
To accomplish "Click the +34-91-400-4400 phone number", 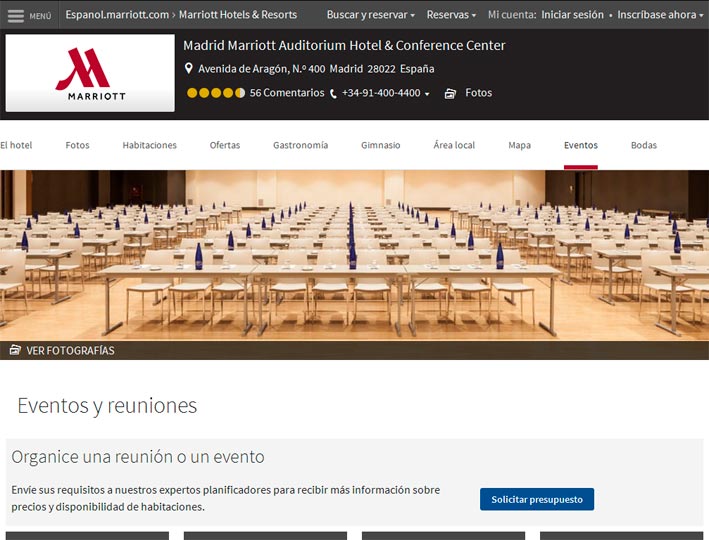I will pyautogui.click(x=381, y=93).
